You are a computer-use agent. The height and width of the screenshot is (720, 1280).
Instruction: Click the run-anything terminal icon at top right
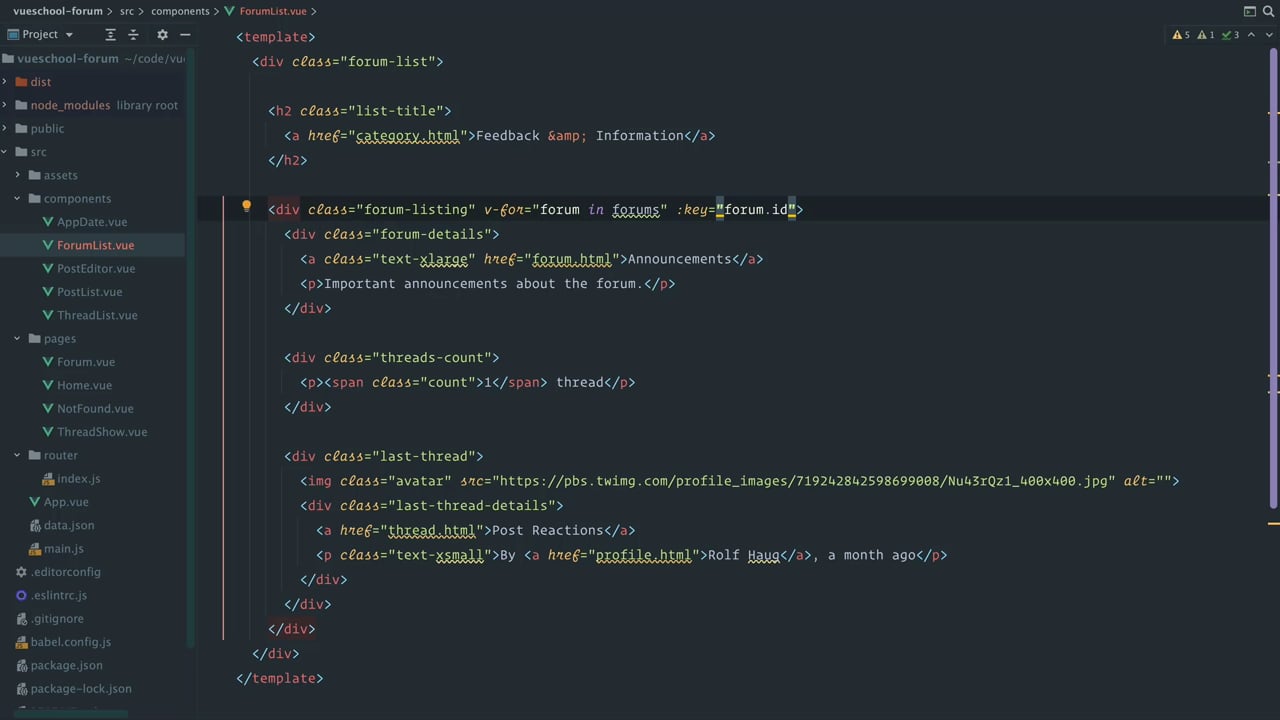[x=1250, y=11]
